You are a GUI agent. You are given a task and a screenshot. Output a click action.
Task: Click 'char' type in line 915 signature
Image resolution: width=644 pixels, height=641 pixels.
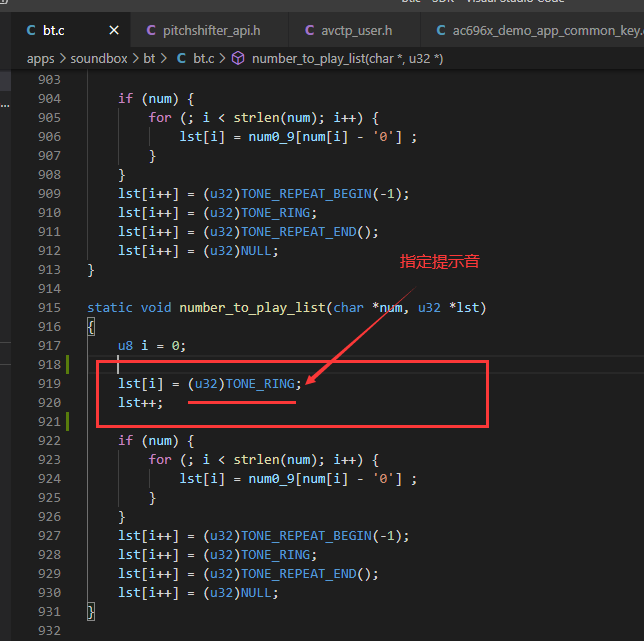[x=348, y=308]
